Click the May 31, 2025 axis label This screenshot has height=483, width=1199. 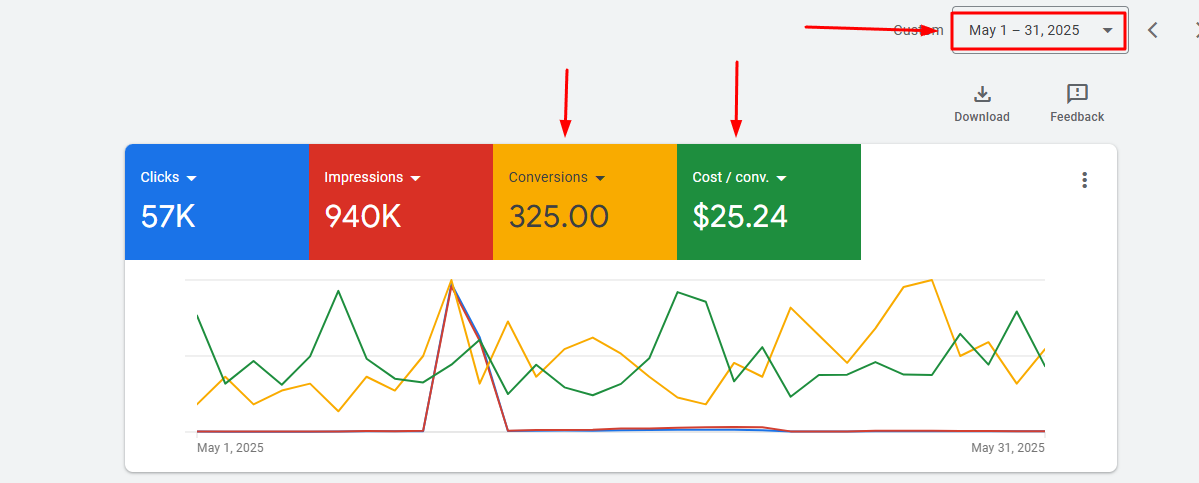coord(1008,448)
